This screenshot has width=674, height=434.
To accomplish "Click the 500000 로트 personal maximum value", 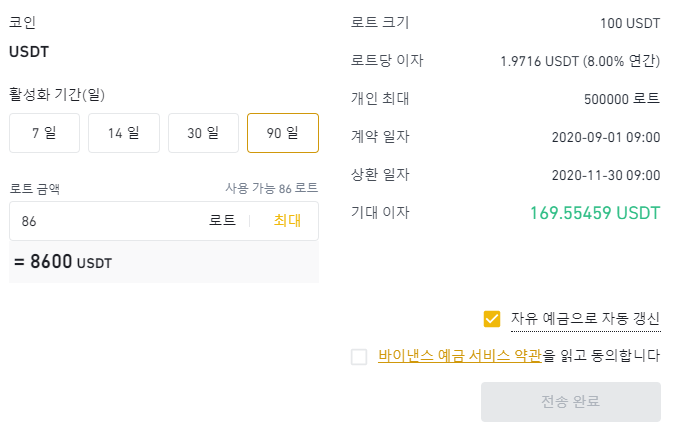I will 621,99.
